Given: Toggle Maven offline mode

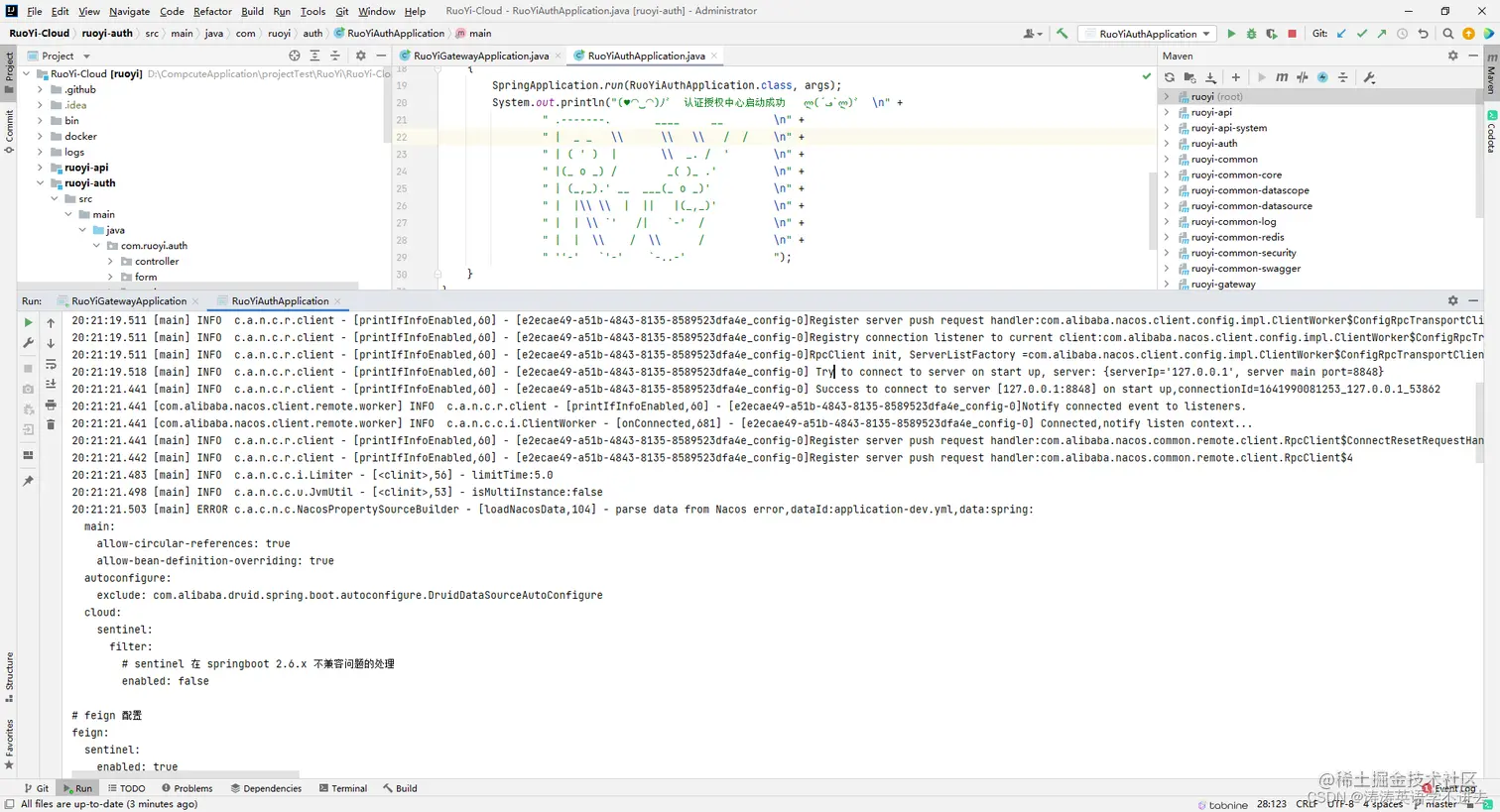Looking at the screenshot, I should click(1302, 77).
